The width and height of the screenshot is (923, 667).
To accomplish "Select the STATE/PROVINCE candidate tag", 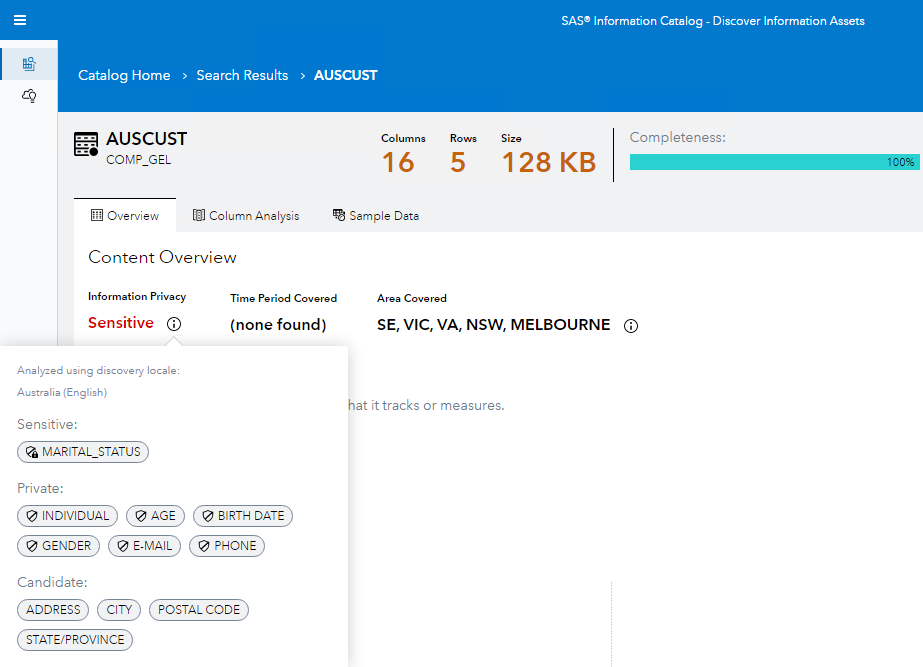I will [75, 639].
